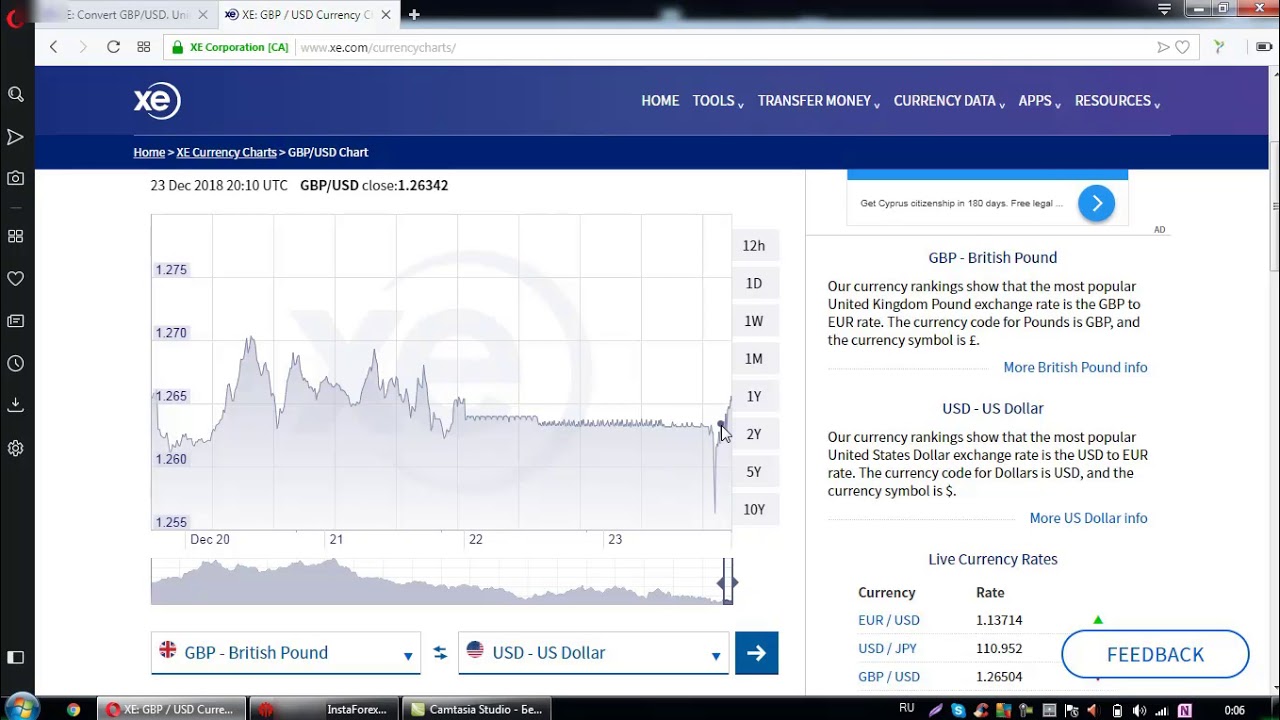Open Windows Start button
The height and width of the screenshot is (720, 1280).
20,708
